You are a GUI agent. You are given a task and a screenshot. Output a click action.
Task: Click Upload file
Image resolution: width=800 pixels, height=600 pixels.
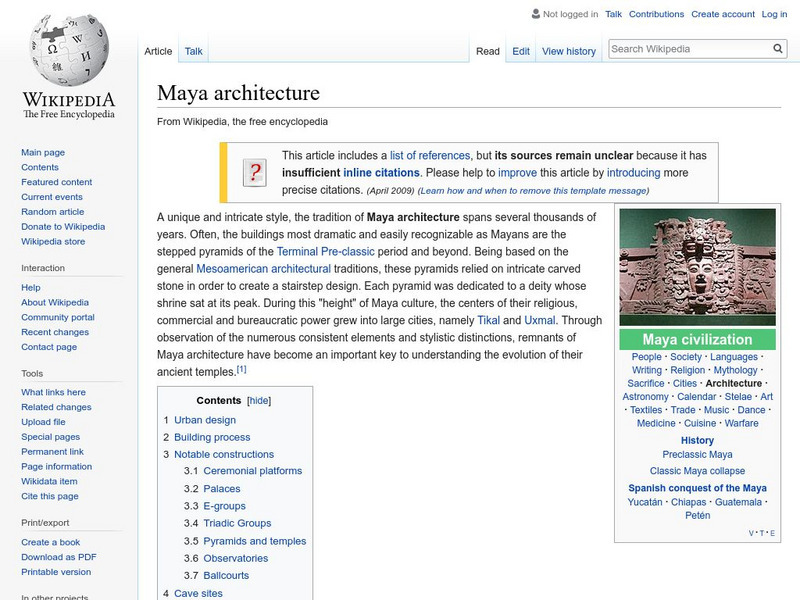pyautogui.click(x=43, y=421)
